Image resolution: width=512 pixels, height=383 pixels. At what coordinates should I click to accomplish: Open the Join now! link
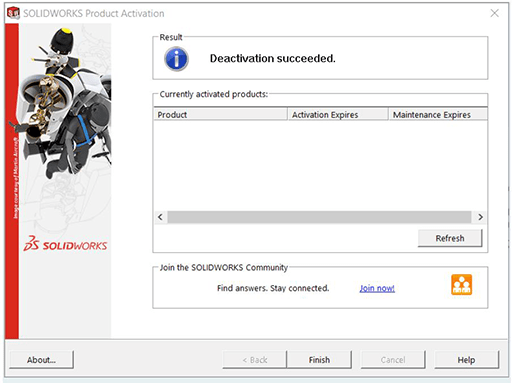click(x=377, y=288)
